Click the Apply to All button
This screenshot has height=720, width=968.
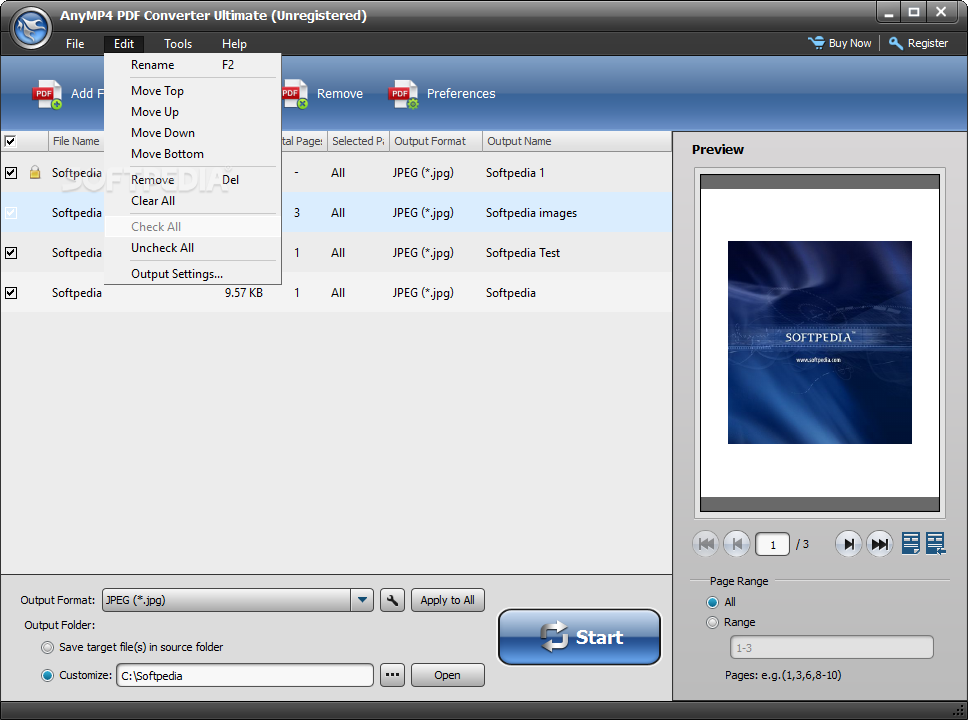pyautogui.click(x=448, y=600)
